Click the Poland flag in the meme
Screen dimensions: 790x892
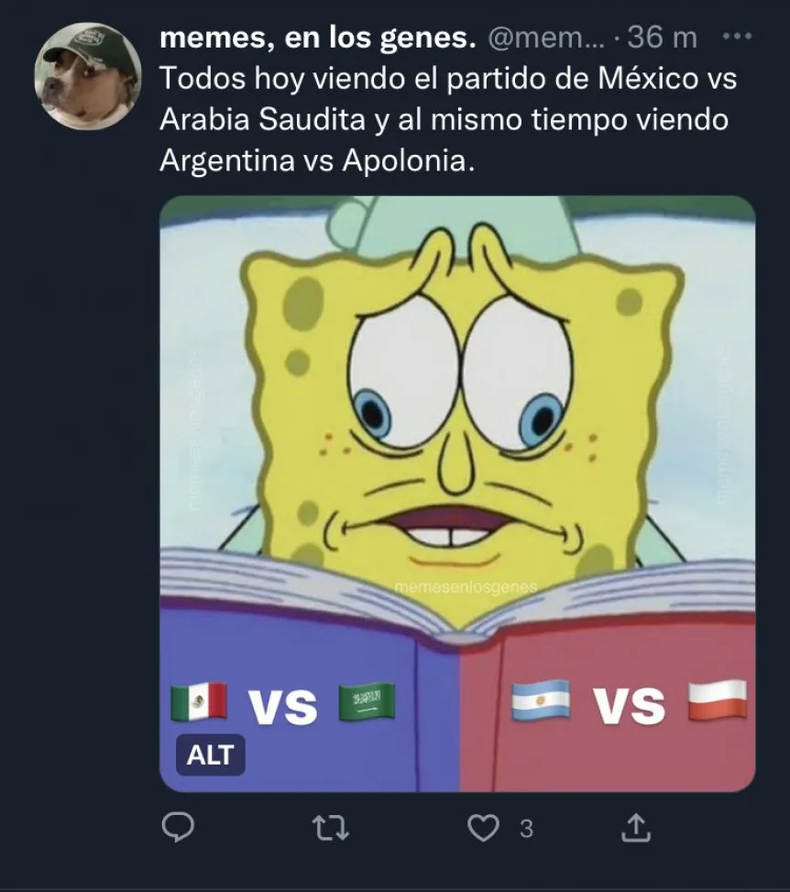[718, 700]
